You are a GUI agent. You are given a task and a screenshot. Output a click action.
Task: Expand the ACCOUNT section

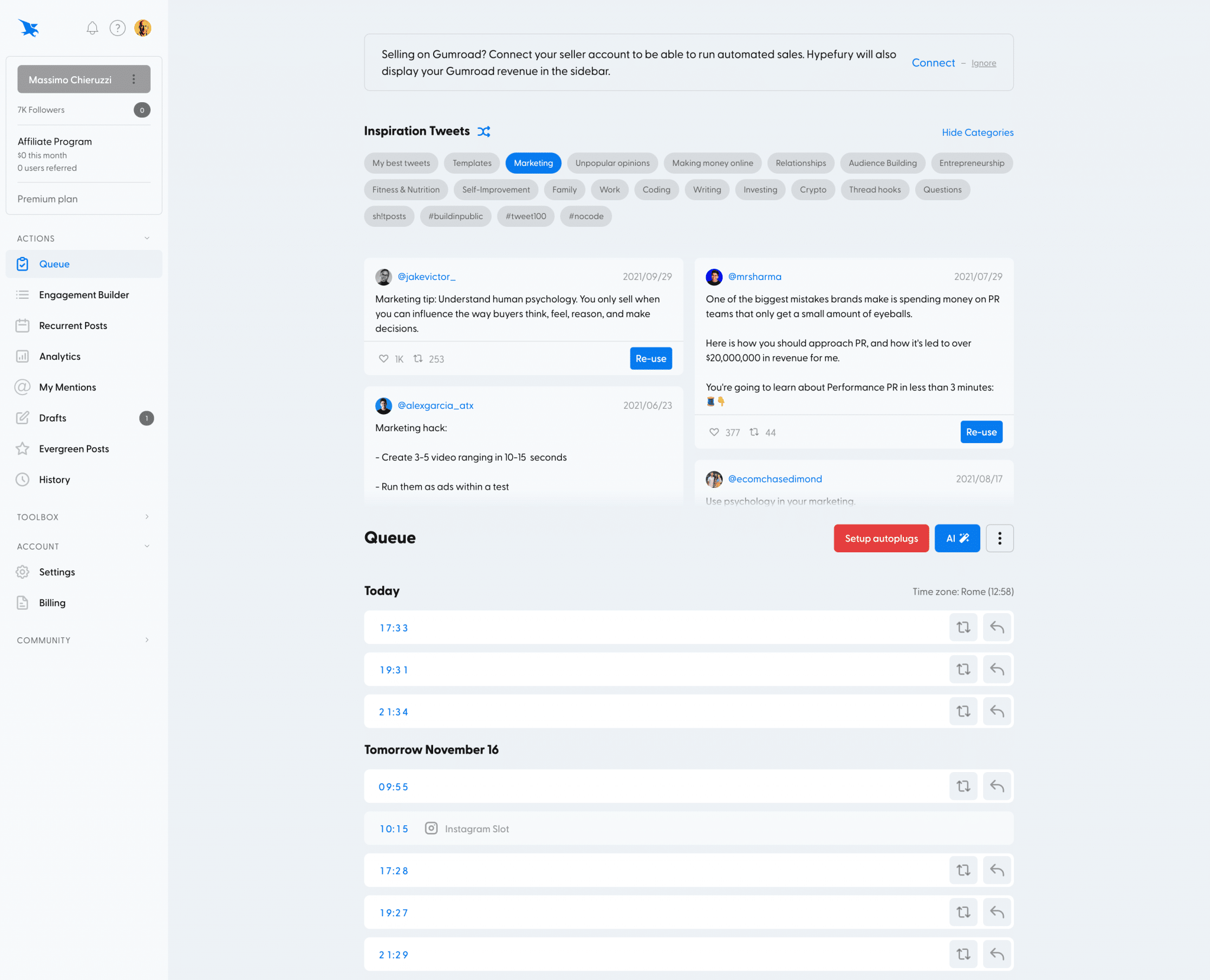click(147, 546)
